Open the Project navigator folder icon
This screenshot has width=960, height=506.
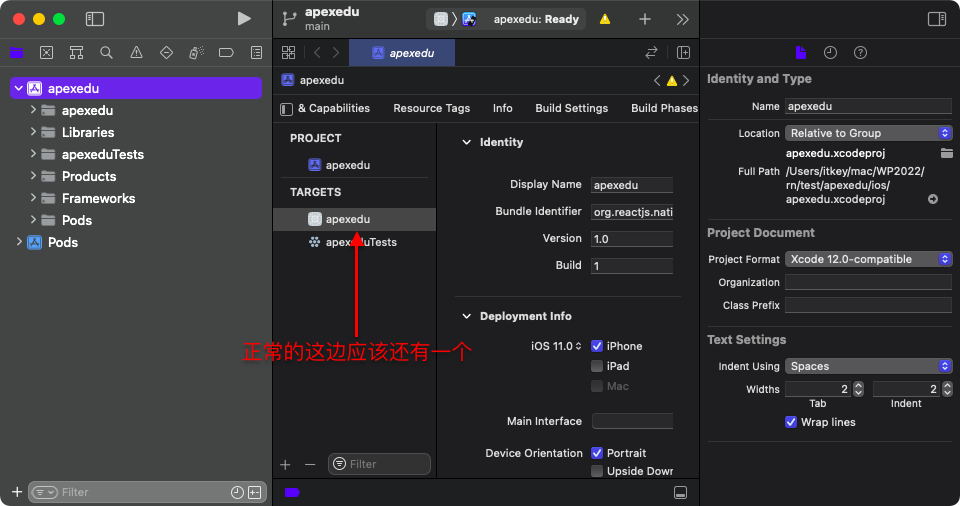click(17, 53)
